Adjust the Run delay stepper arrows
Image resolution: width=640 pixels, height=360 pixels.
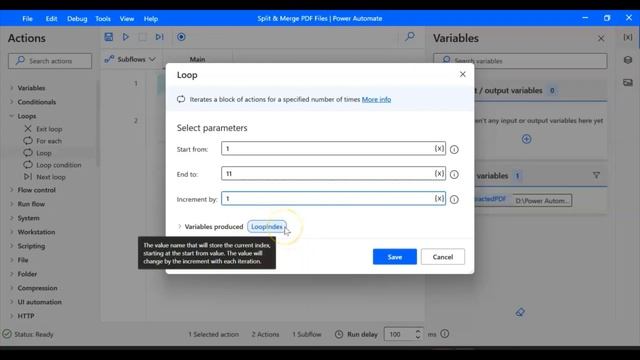click(x=418, y=334)
